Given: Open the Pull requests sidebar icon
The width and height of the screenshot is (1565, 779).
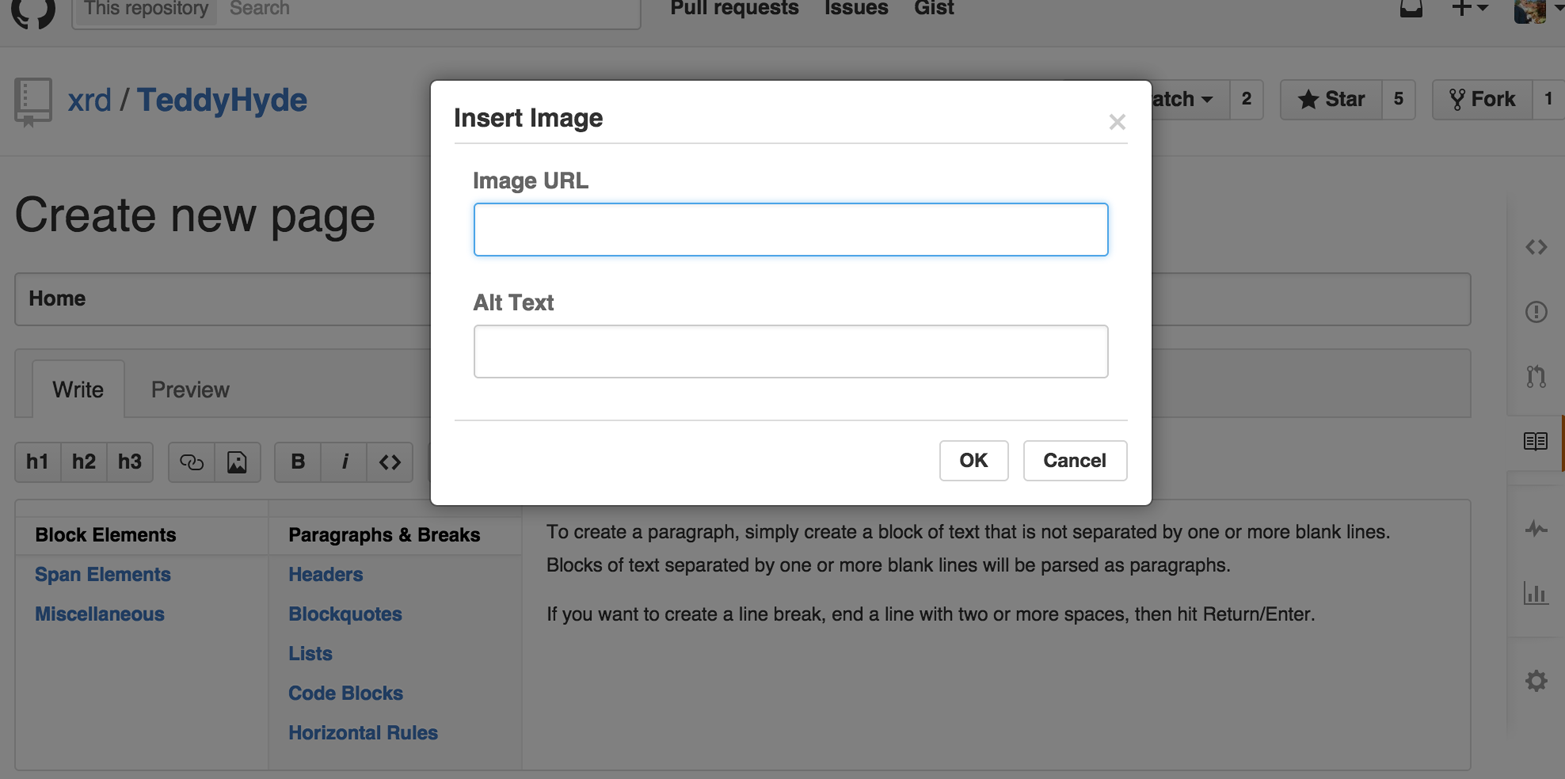Looking at the screenshot, I should tap(1536, 377).
